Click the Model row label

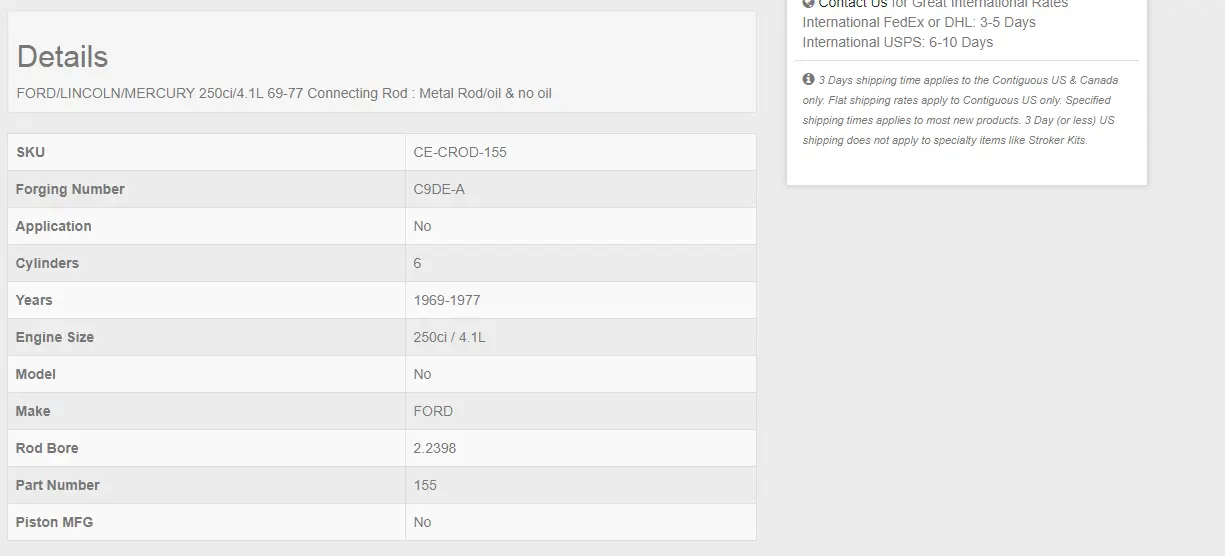(36, 374)
